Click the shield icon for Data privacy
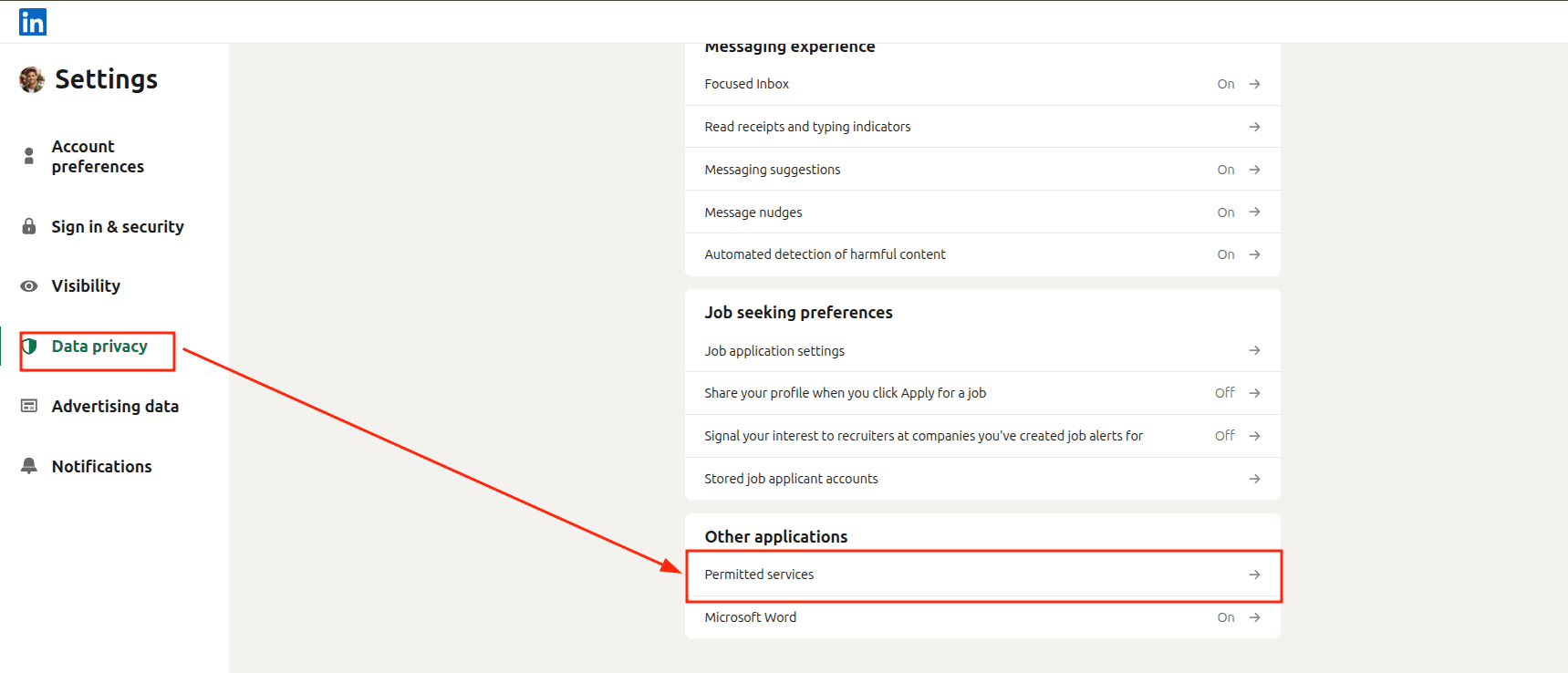Screen dimensions: 1568x673 [29, 347]
